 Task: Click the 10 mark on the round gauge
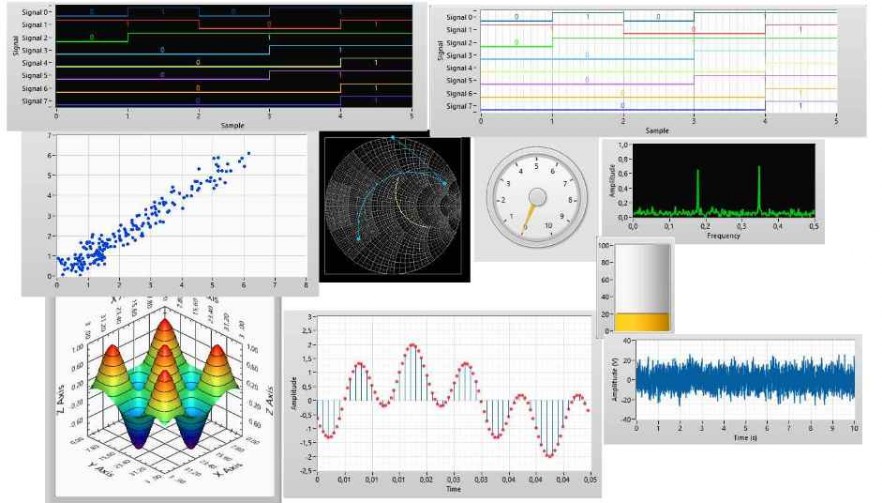coord(548,226)
